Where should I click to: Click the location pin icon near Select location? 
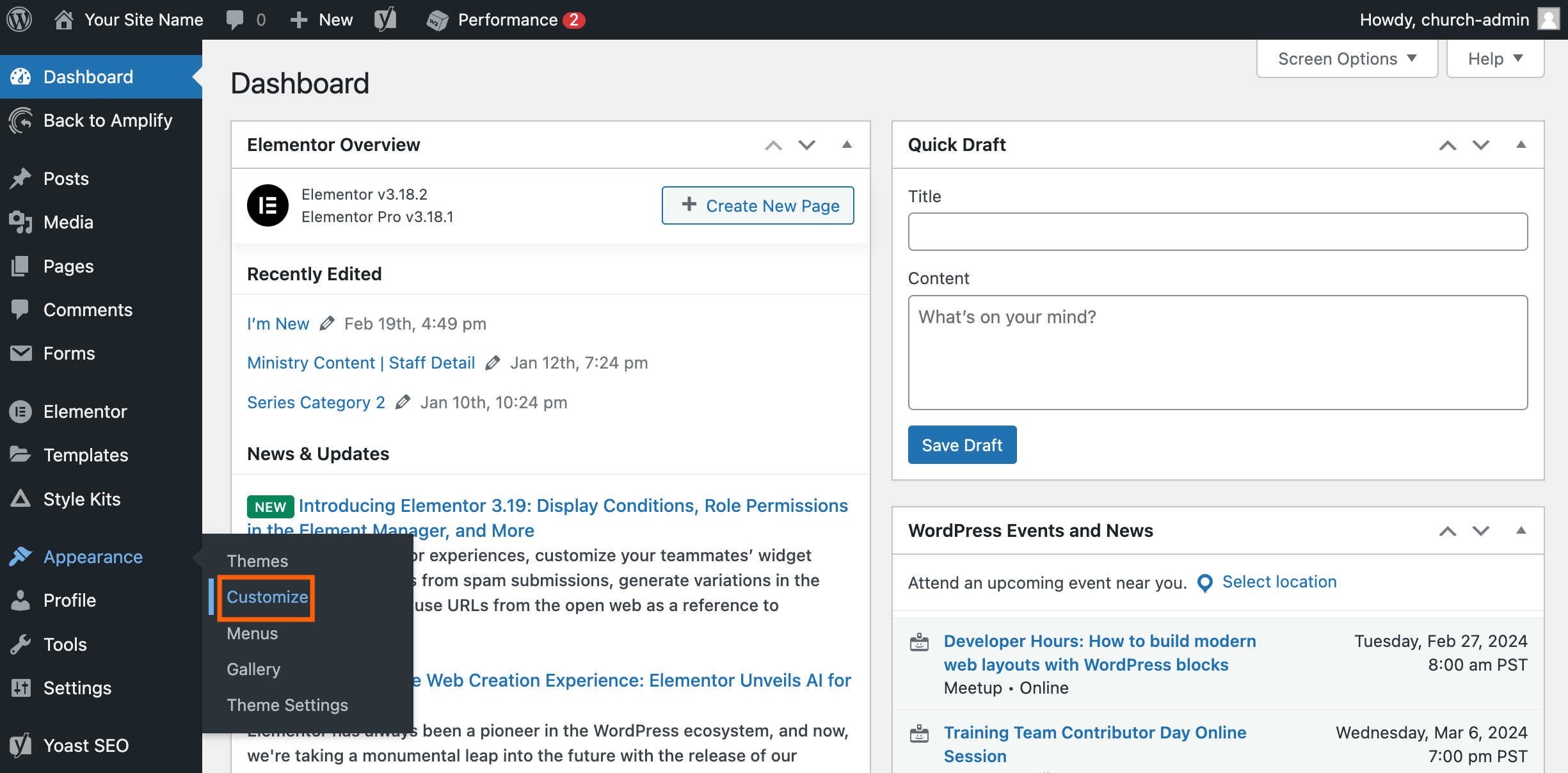1204,583
